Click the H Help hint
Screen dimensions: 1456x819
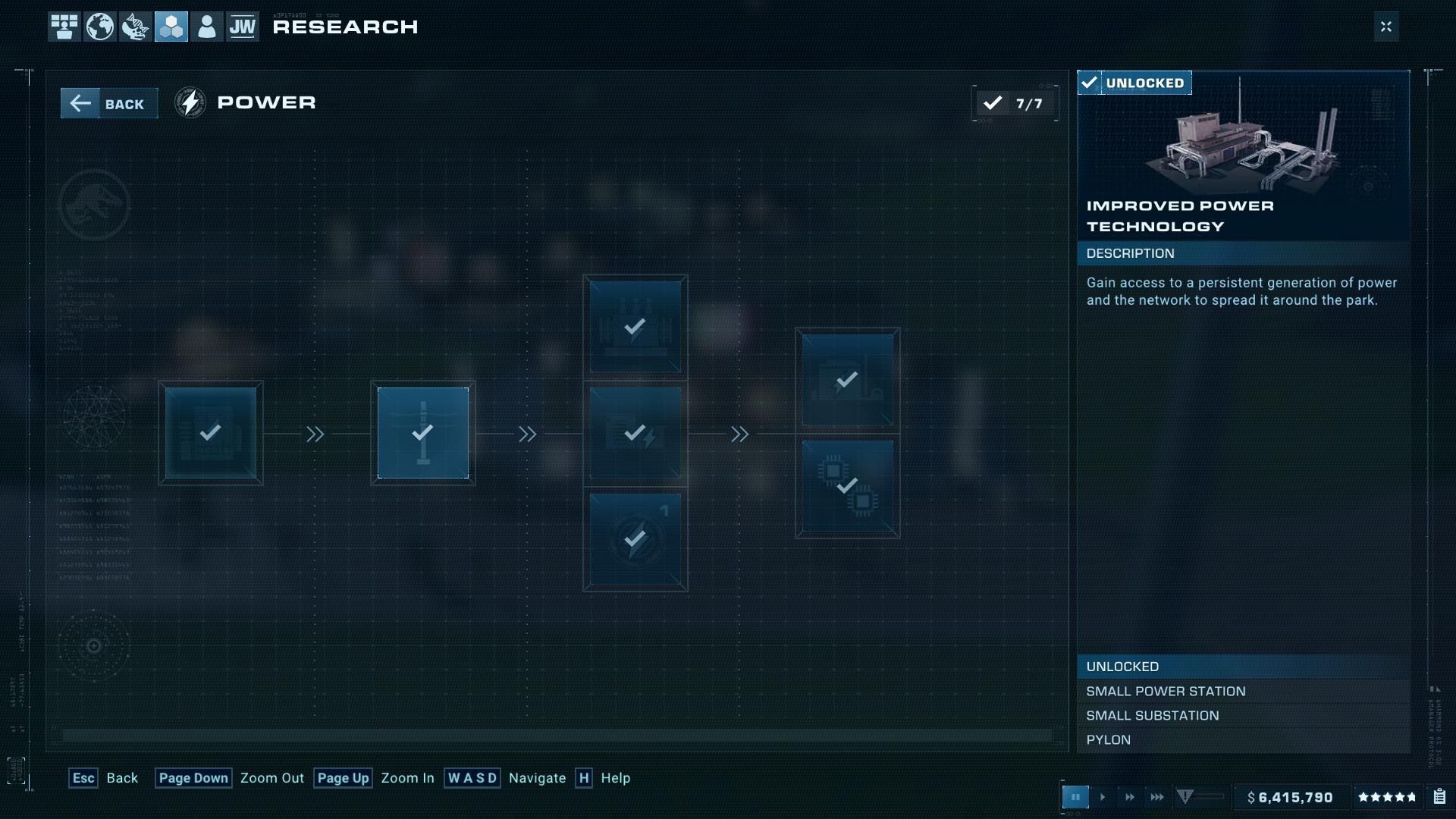(603, 778)
